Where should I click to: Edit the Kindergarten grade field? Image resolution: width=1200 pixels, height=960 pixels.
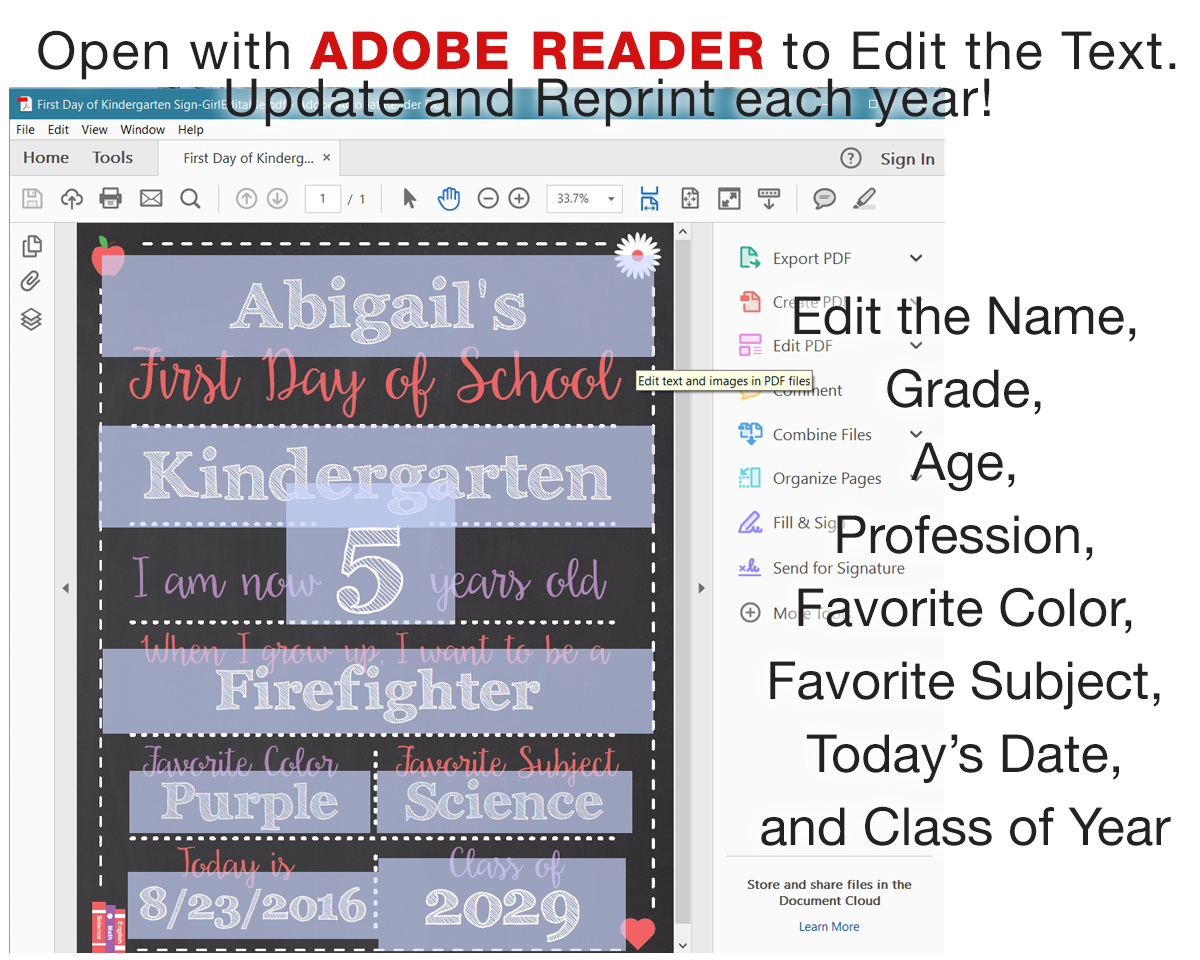pos(377,476)
